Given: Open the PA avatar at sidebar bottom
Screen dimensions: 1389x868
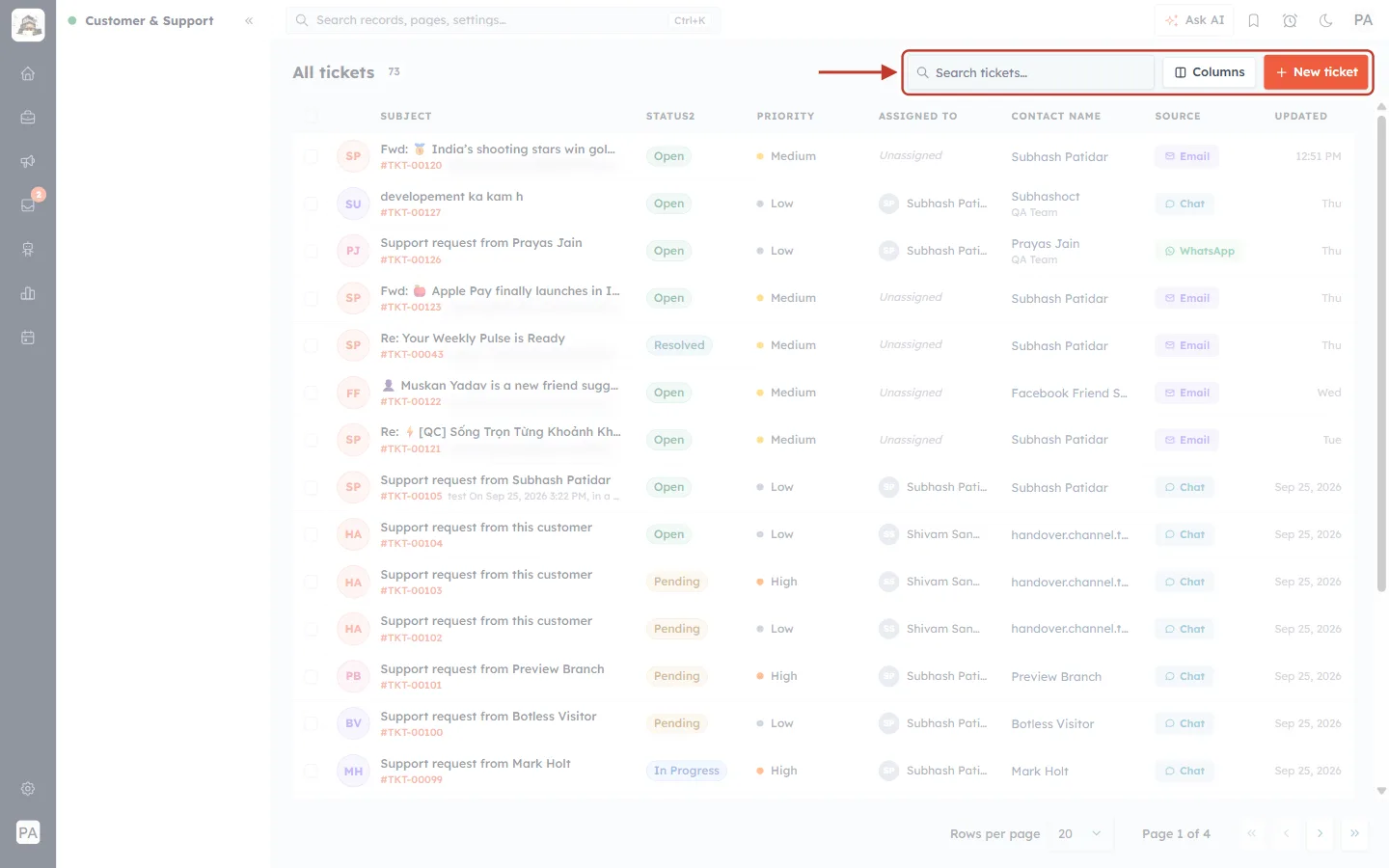Looking at the screenshot, I should (x=28, y=832).
